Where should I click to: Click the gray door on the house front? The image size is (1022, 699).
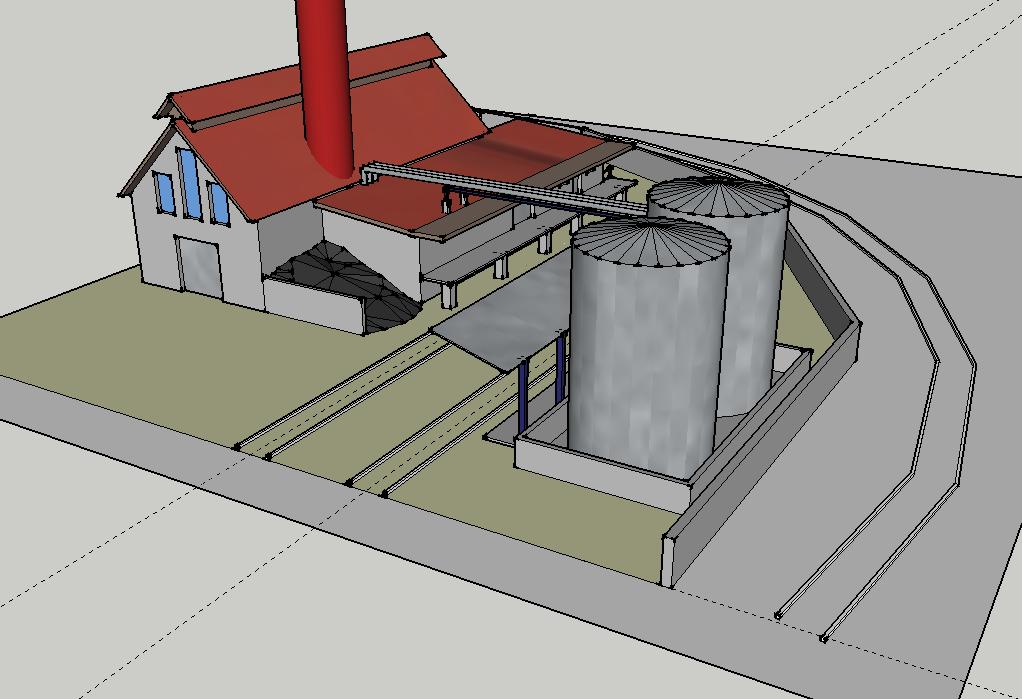199,266
